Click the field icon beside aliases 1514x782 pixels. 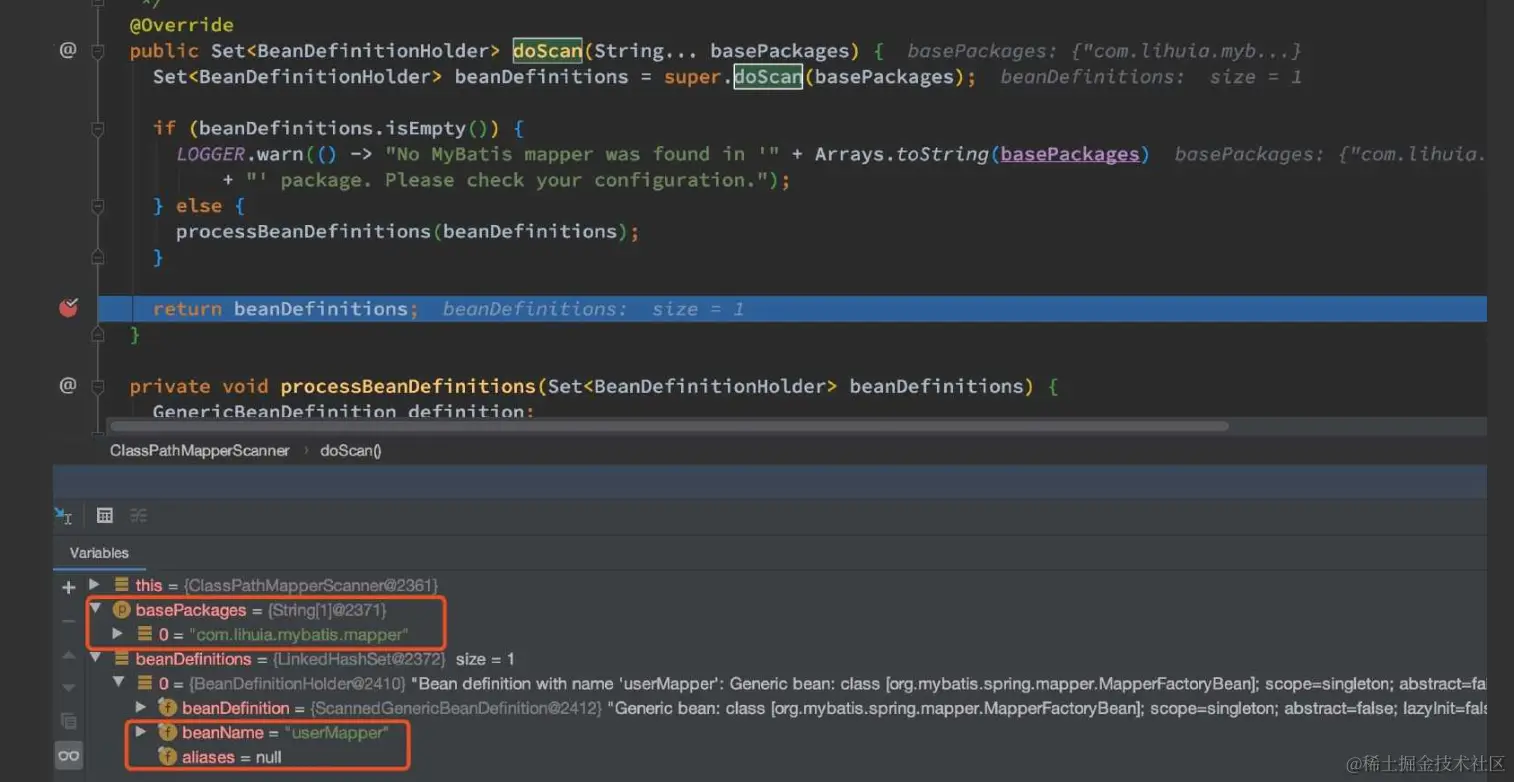click(x=167, y=757)
